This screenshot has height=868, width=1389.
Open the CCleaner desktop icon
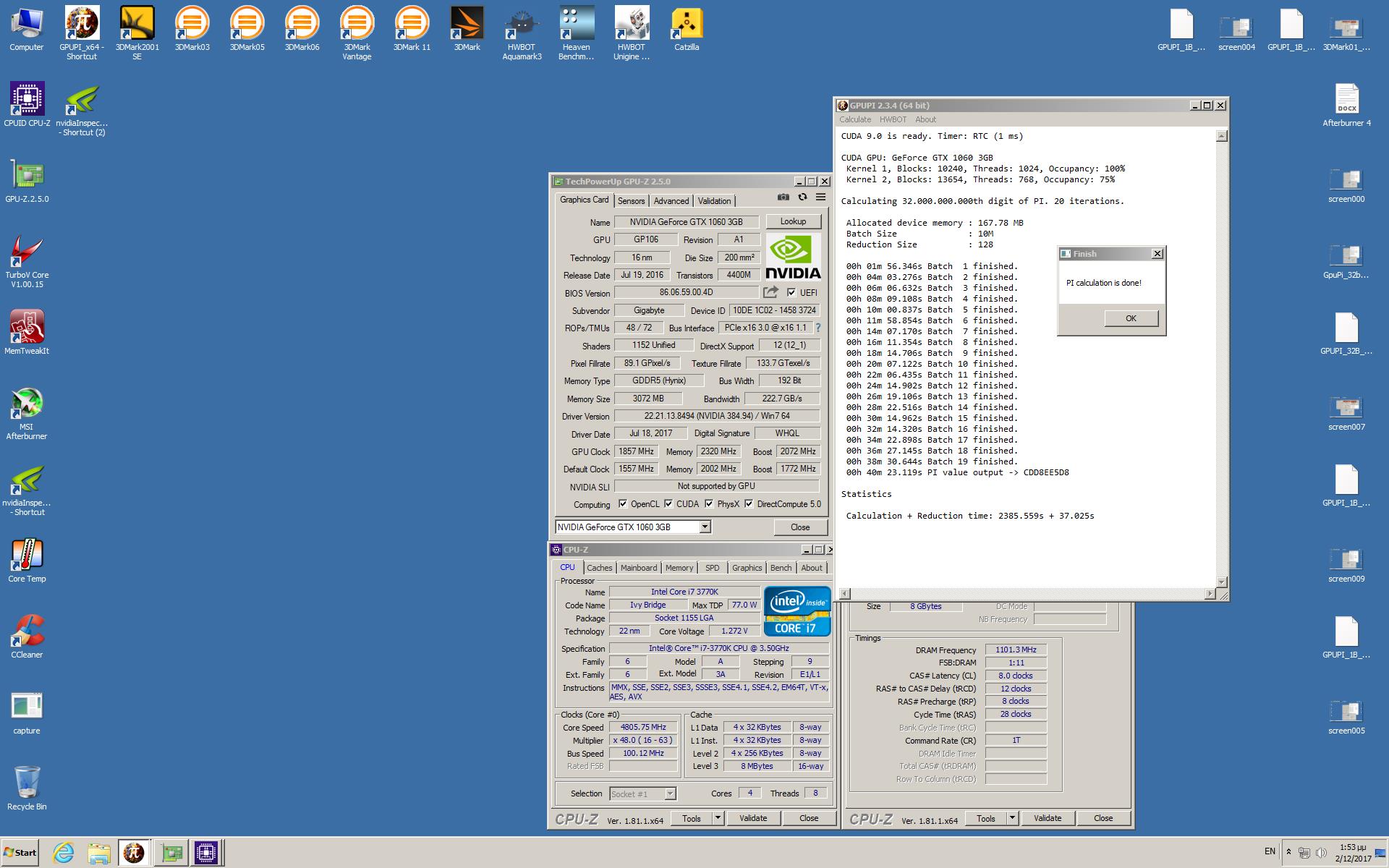click(x=27, y=637)
